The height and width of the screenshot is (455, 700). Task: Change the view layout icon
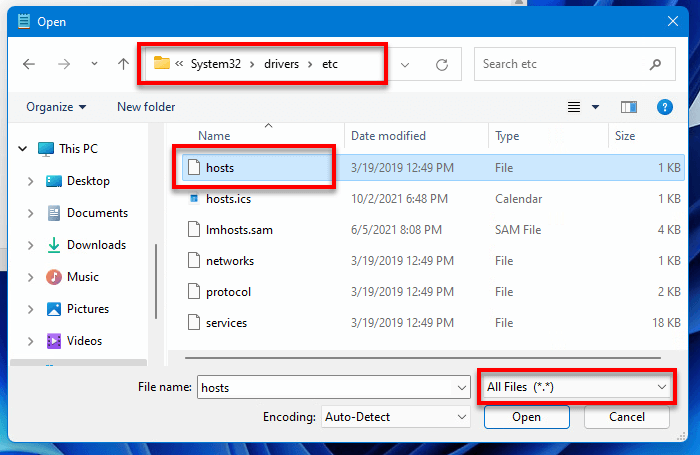pyautogui.click(x=574, y=107)
